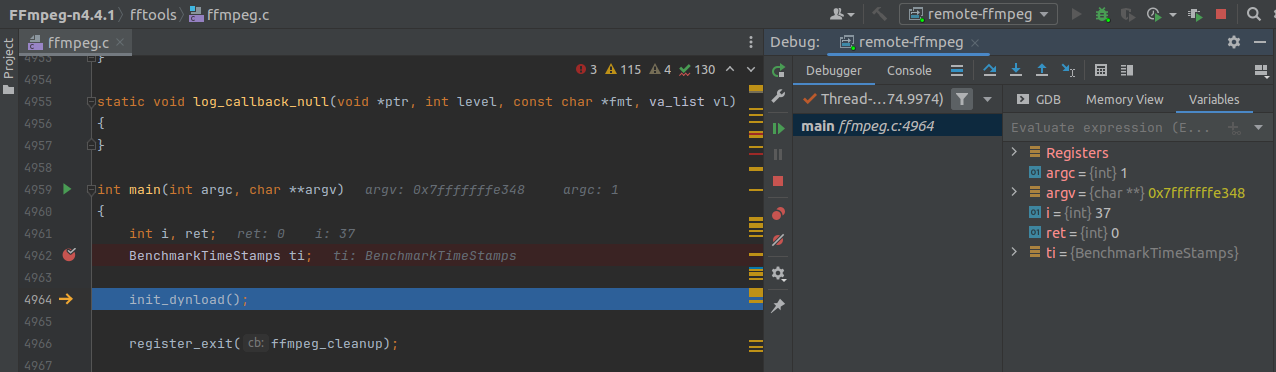Image resolution: width=1276 pixels, height=372 pixels.
Task: Switch to the Console tab
Action: [x=909, y=71]
